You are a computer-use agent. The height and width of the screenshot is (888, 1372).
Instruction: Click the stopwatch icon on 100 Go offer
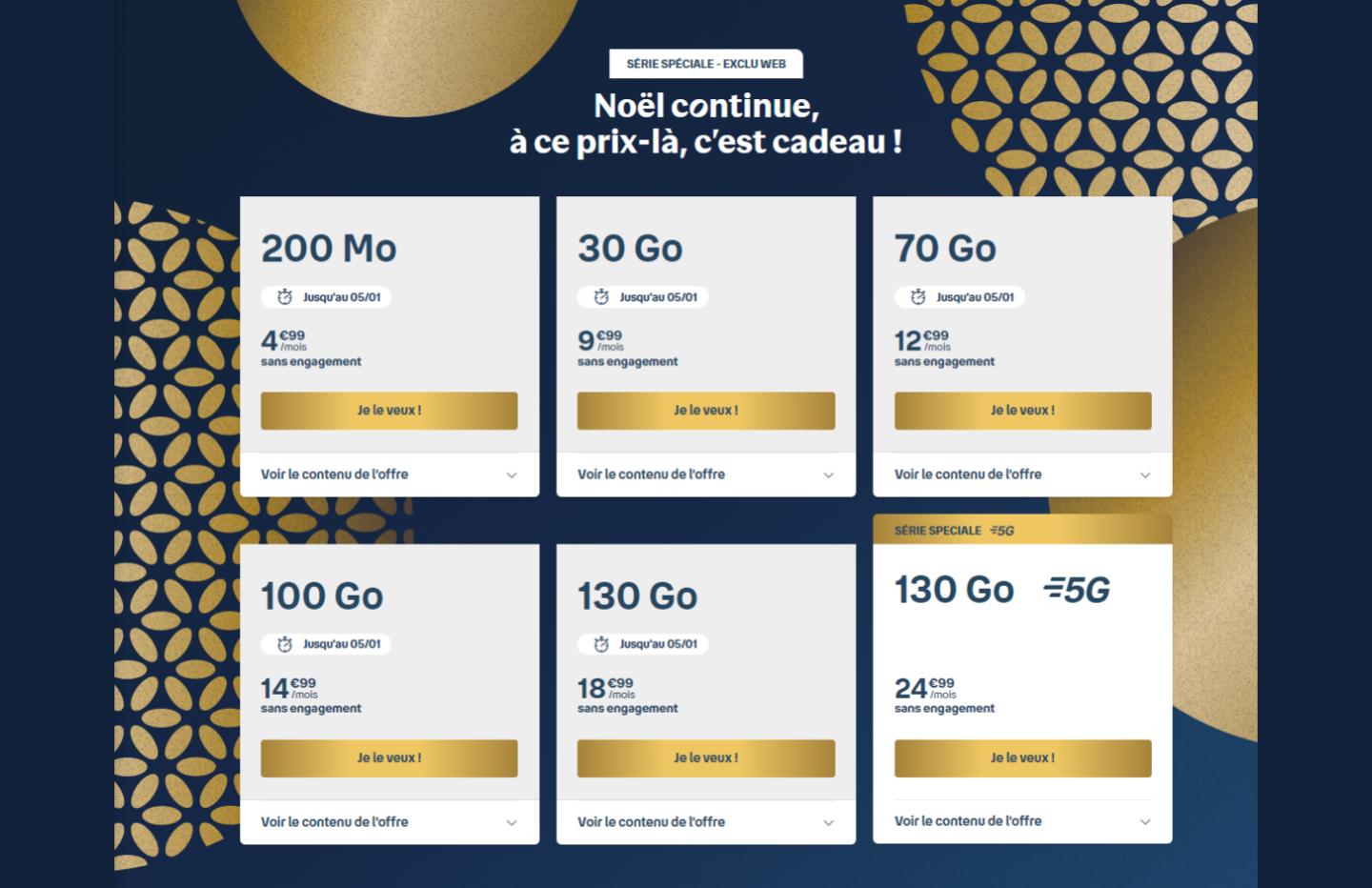coord(284,644)
